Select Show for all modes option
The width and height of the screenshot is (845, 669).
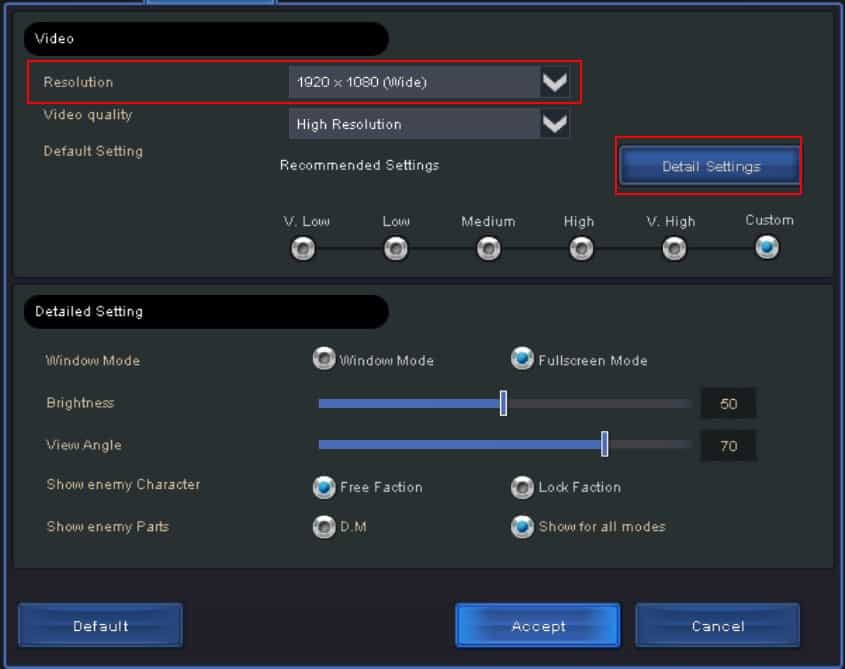click(522, 526)
